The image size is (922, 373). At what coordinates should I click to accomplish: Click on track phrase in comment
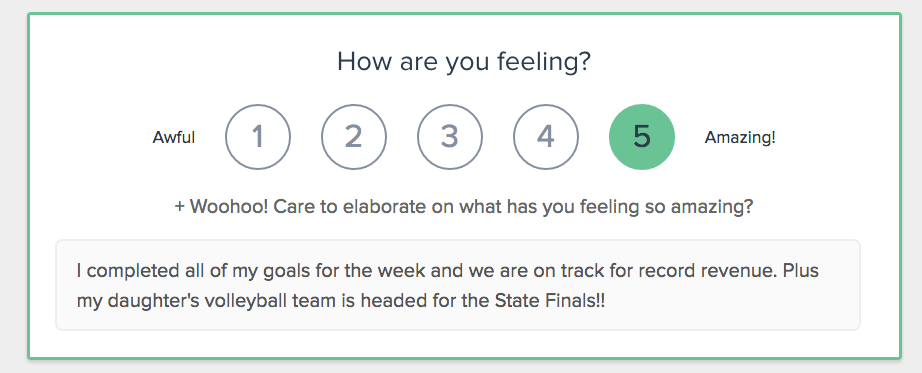566,271
